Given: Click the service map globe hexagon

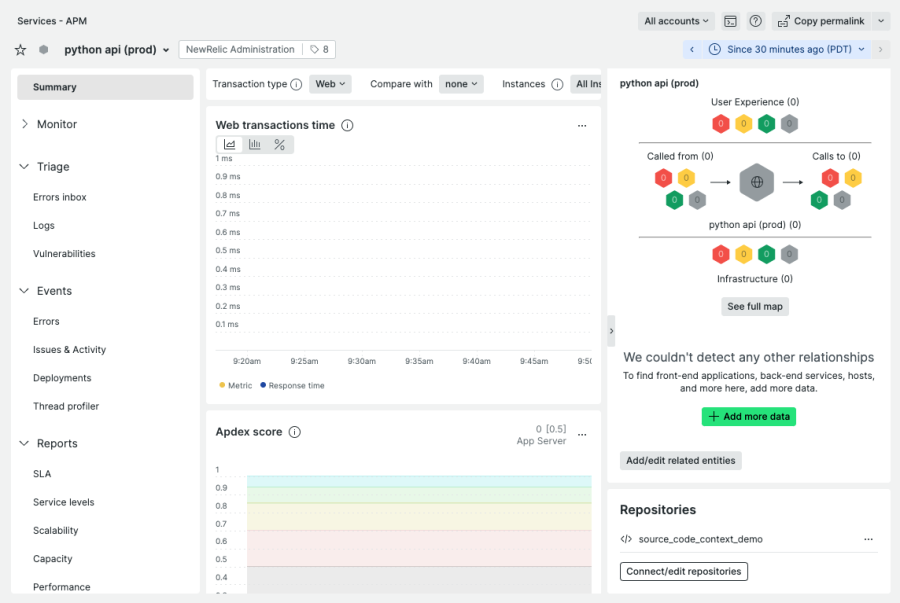Looking at the screenshot, I should coord(757,182).
